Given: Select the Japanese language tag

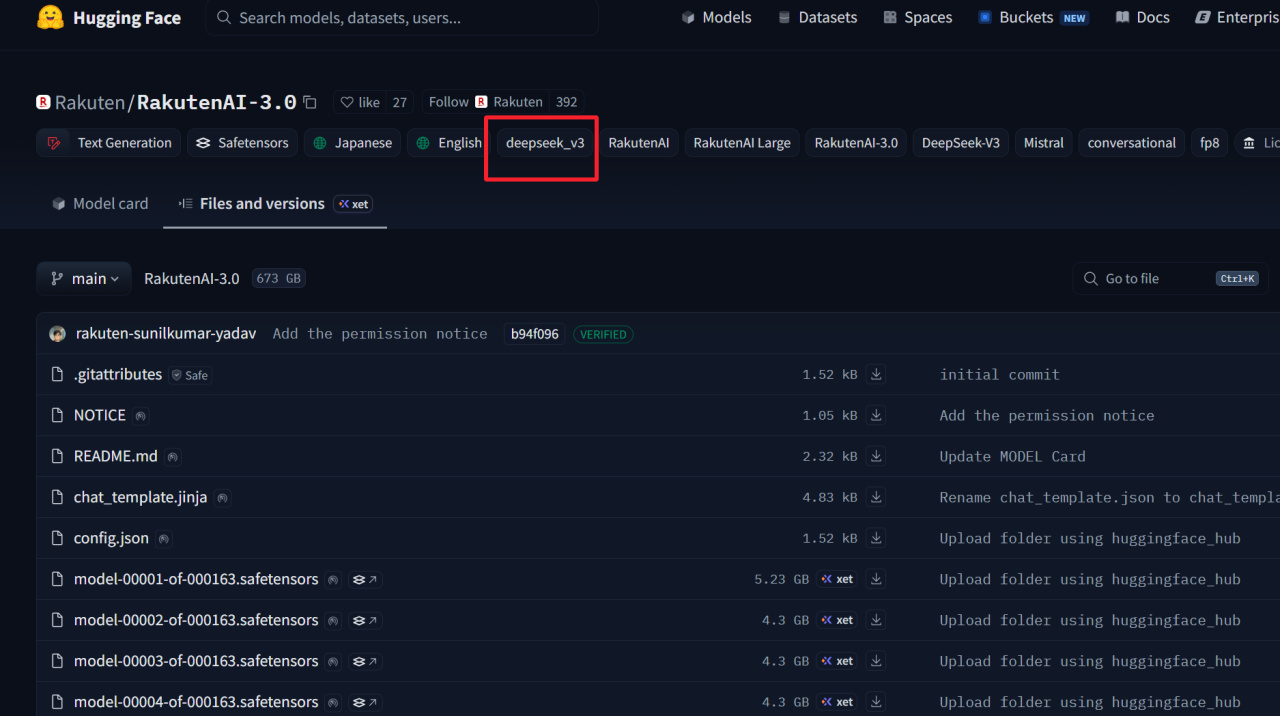Looking at the screenshot, I should click(352, 143).
